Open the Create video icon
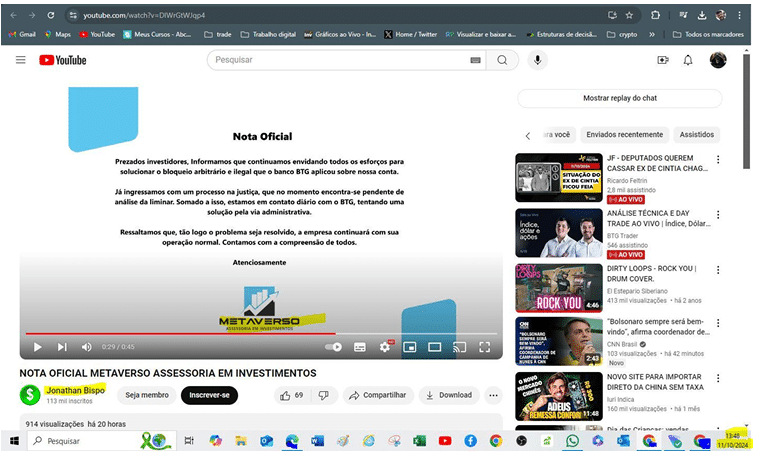 click(x=663, y=60)
